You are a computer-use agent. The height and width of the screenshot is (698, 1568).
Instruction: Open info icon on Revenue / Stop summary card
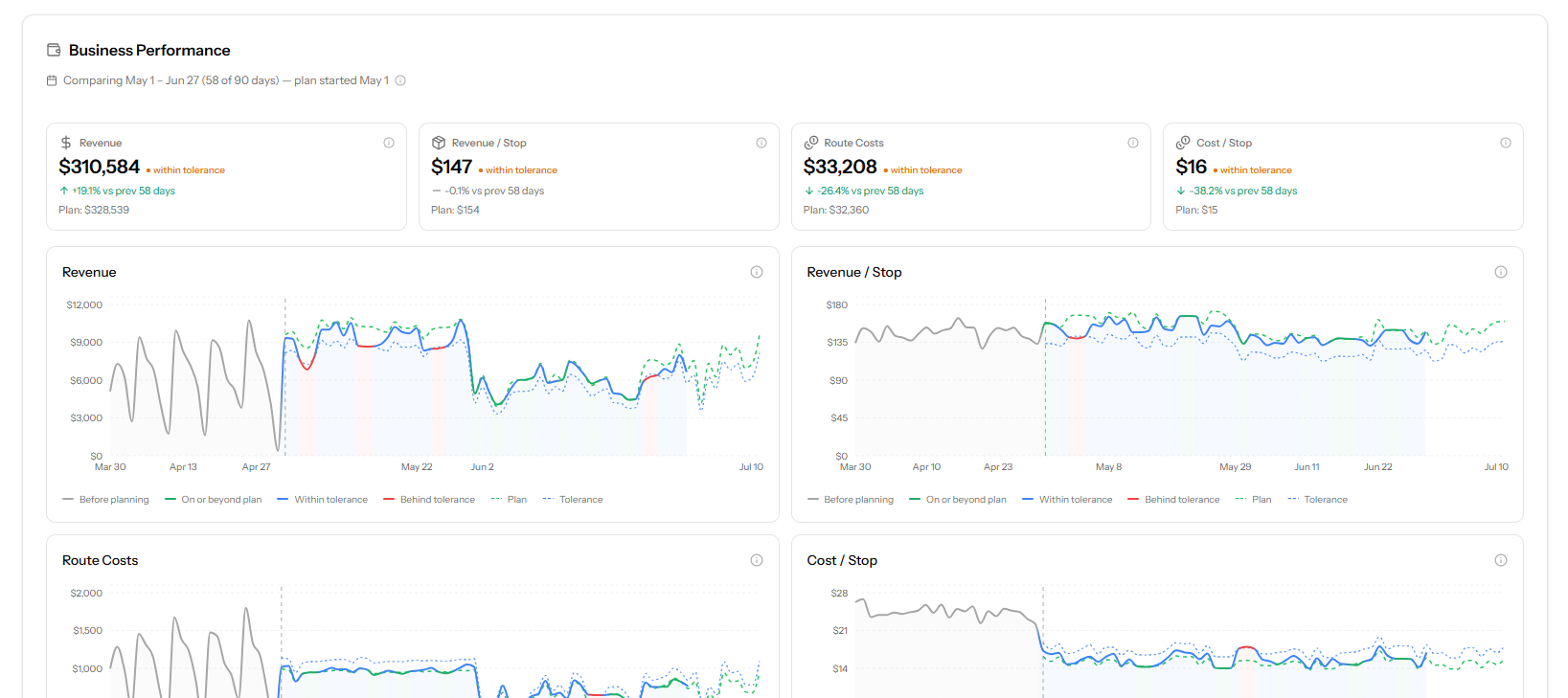pyautogui.click(x=761, y=143)
